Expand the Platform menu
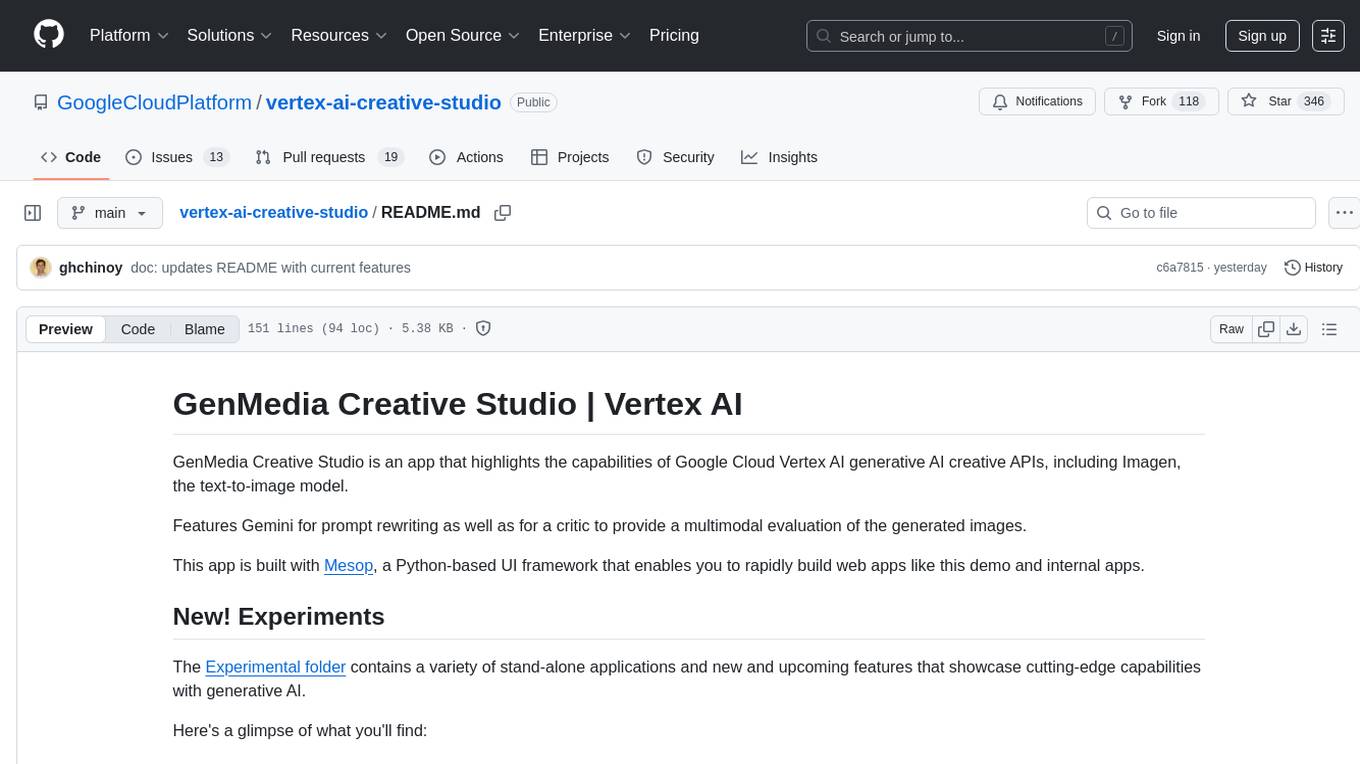Image resolution: width=1360 pixels, height=764 pixels. [129, 35]
